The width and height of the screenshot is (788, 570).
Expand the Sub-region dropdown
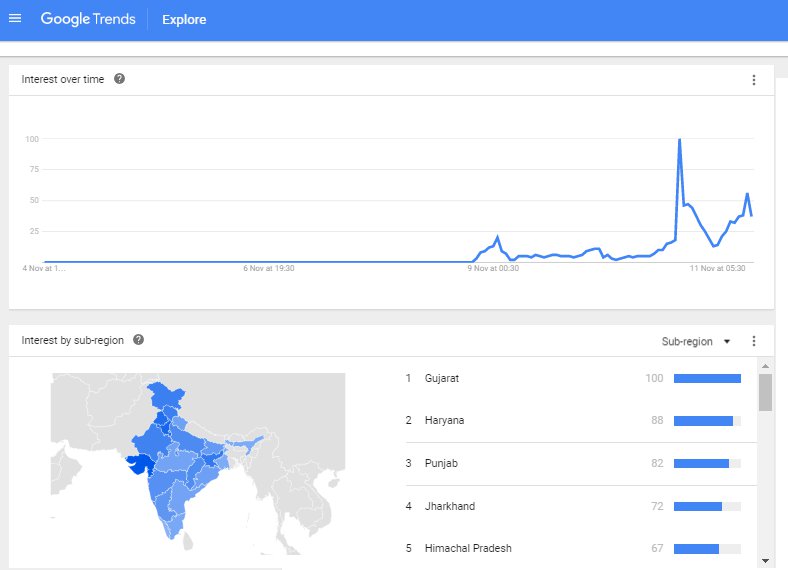[696, 341]
